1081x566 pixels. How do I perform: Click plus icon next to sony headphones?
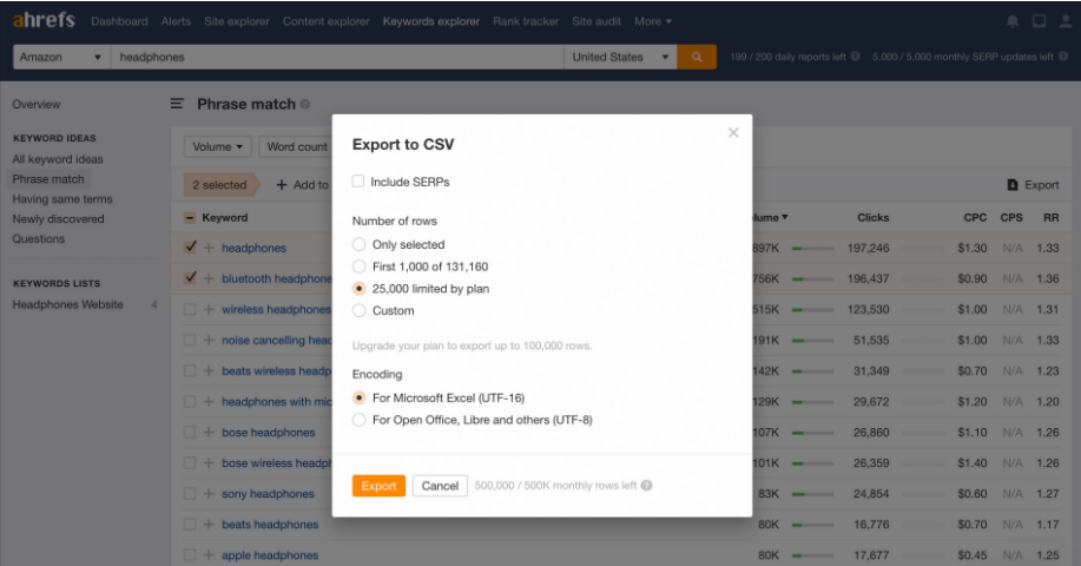click(x=209, y=494)
